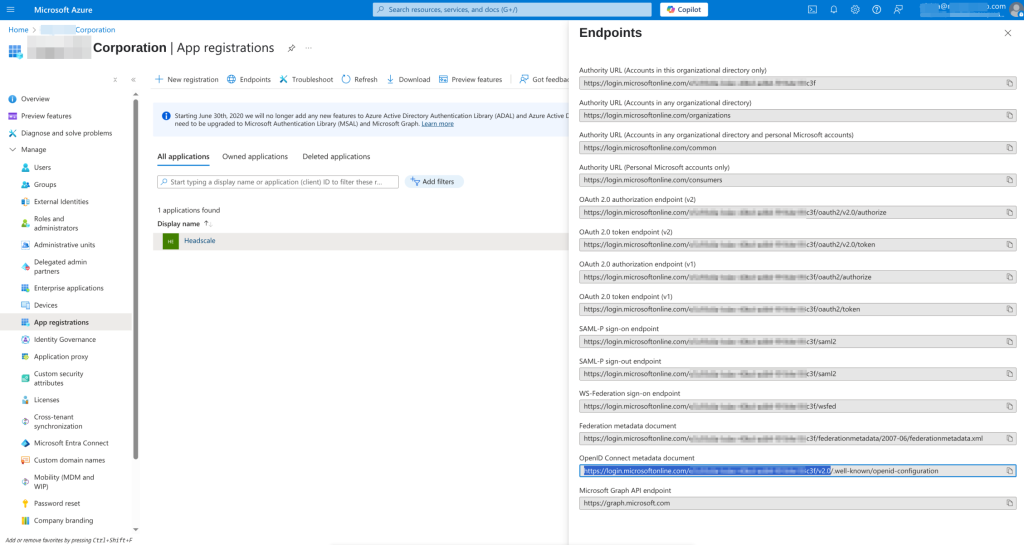The height and width of the screenshot is (545, 1024).
Task: Open Cloud Shell from top bar
Action: pos(812,10)
